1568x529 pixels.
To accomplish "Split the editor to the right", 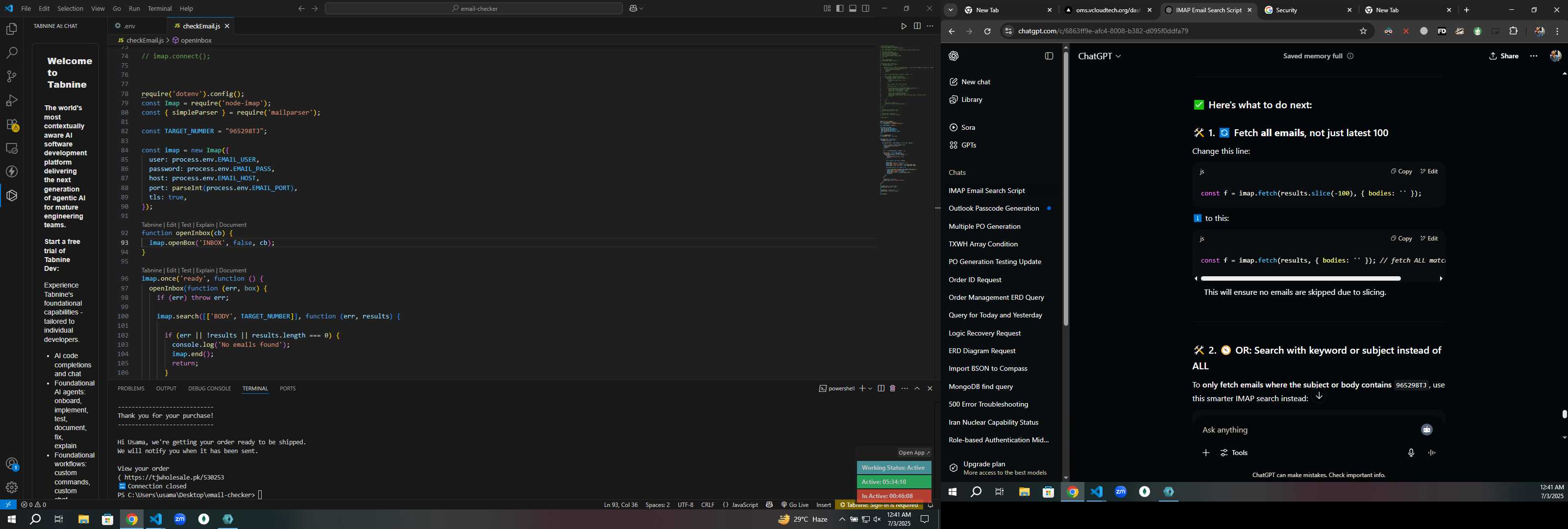I will point(917,26).
